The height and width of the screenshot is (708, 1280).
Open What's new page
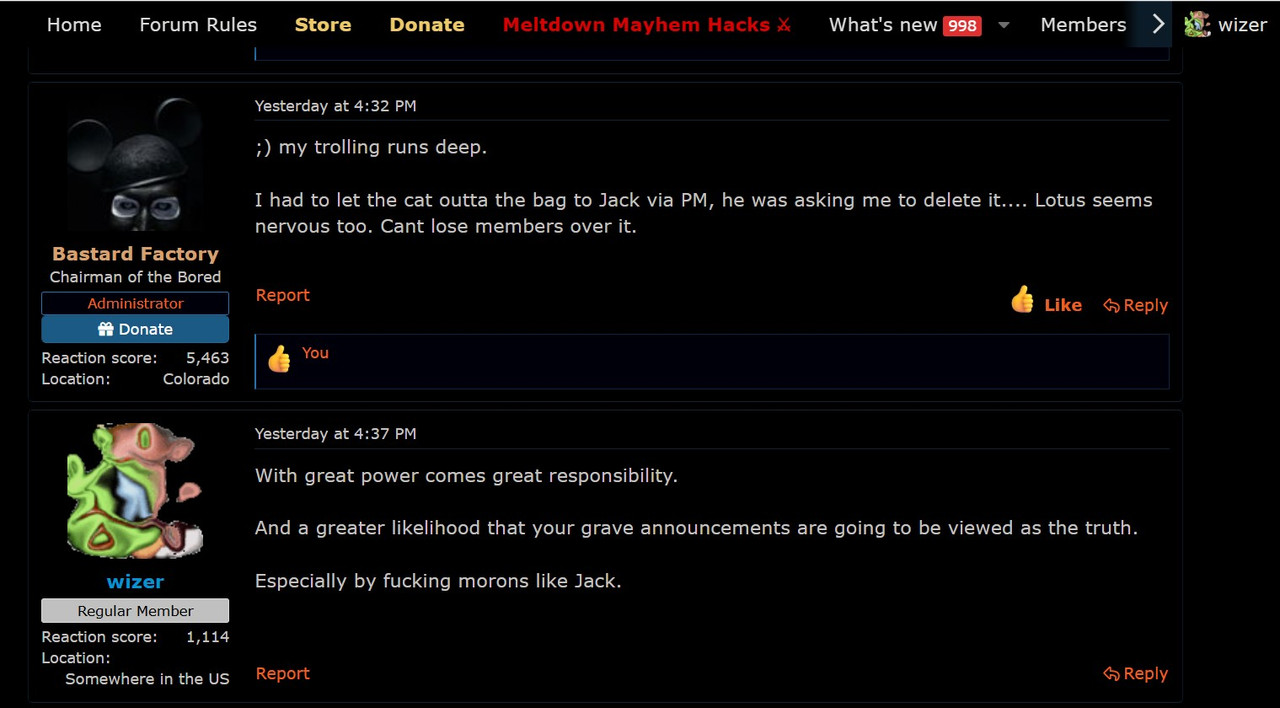point(883,25)
